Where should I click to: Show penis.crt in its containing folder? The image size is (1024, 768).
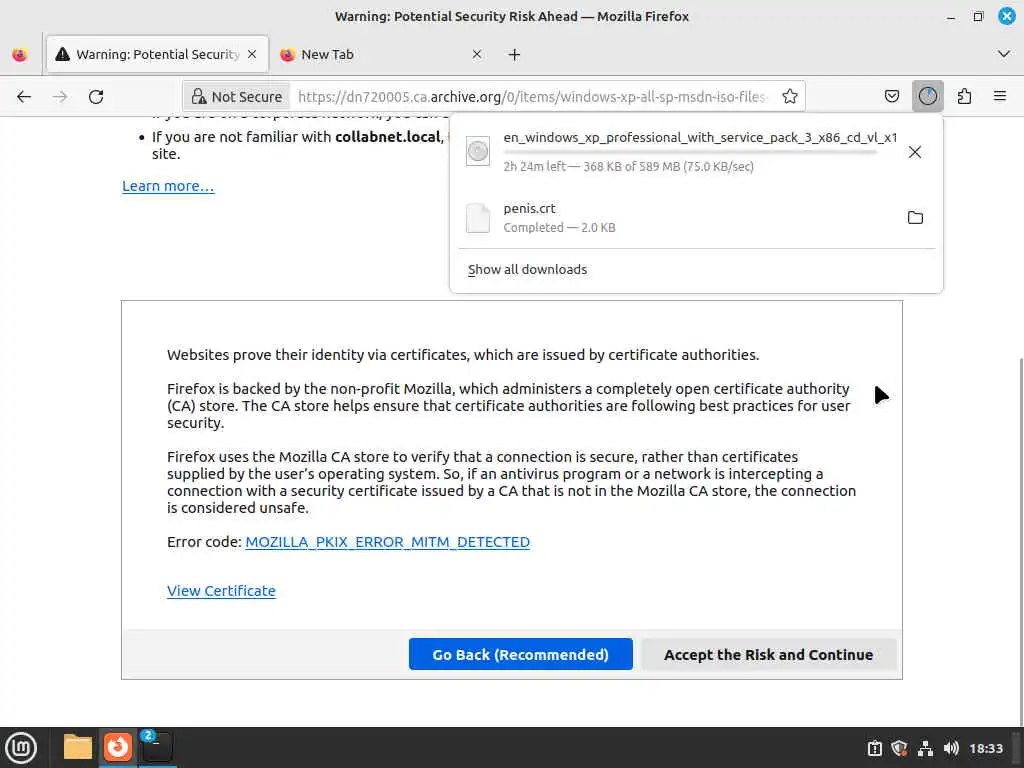tap(915, 217)
